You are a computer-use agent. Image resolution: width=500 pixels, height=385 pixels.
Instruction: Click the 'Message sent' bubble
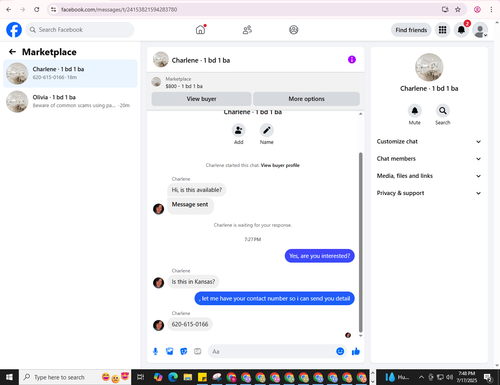click(190, 205)
